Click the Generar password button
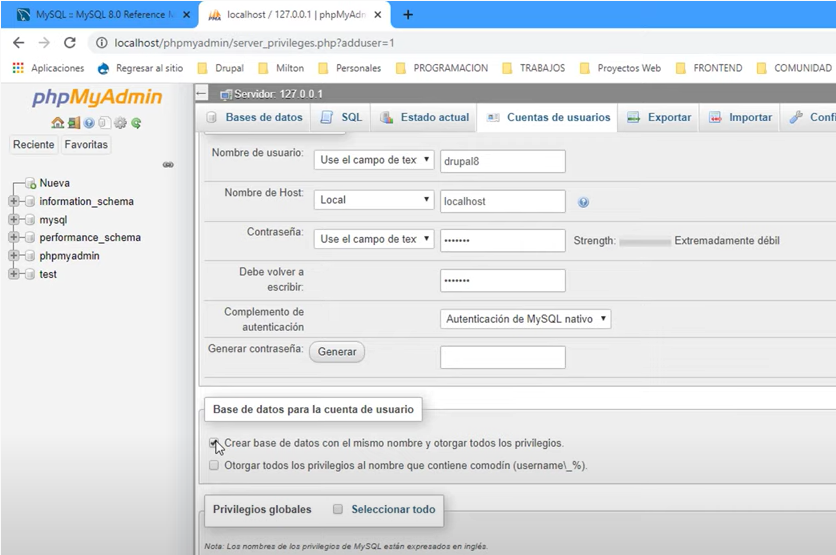Viewport: 836px width, 555px height. [337, 352]
